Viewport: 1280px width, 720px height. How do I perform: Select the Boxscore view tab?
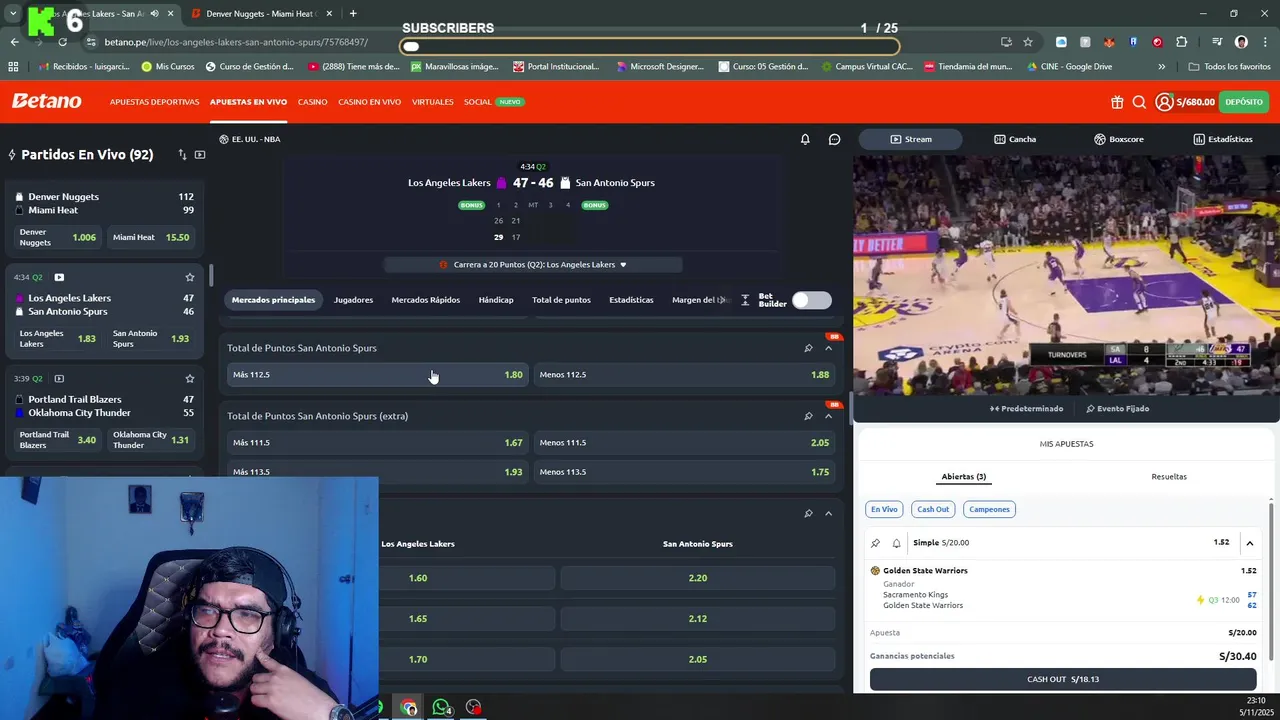1119,139
